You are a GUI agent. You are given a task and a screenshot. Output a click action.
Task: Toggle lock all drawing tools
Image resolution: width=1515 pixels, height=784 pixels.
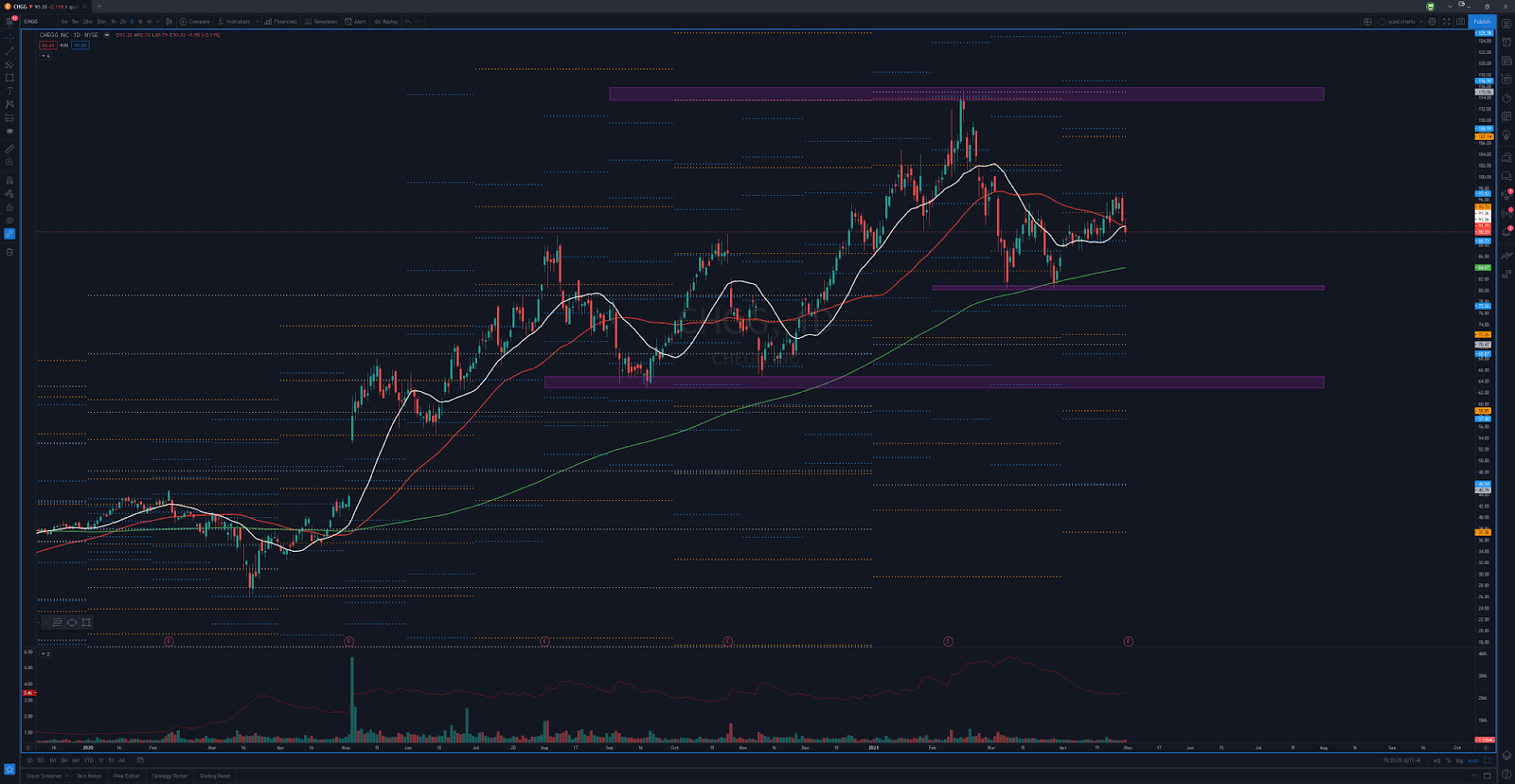coord(9,207)
